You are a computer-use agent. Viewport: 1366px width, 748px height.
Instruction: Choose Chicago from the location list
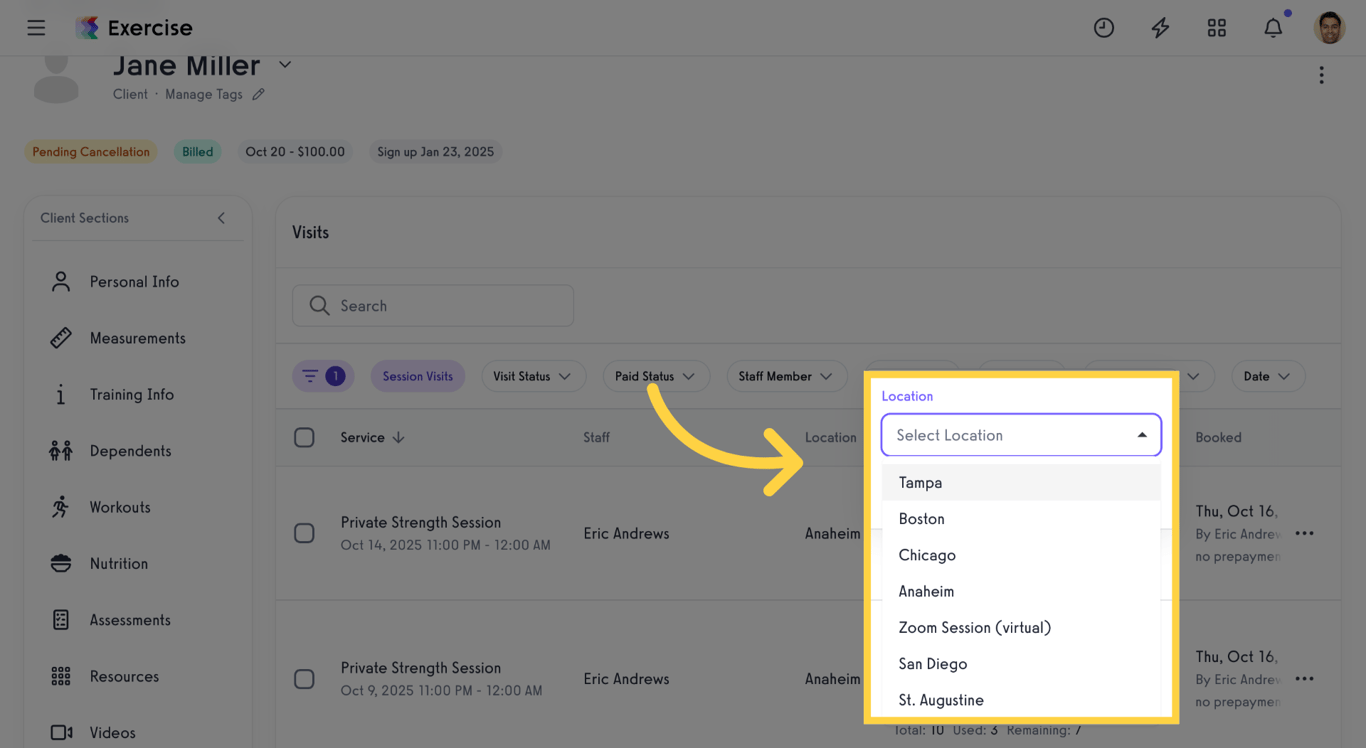(1021, 555)
